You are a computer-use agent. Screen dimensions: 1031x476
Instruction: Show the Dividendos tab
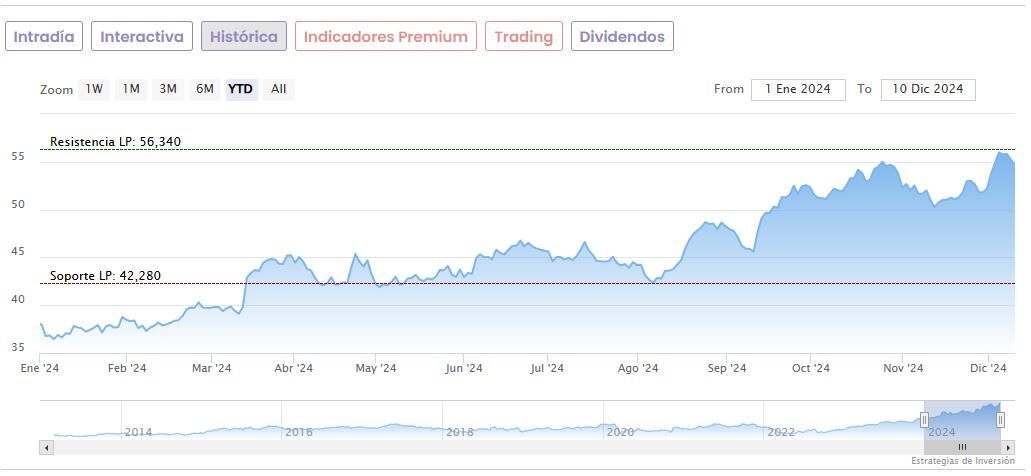(x=622, y=37)
